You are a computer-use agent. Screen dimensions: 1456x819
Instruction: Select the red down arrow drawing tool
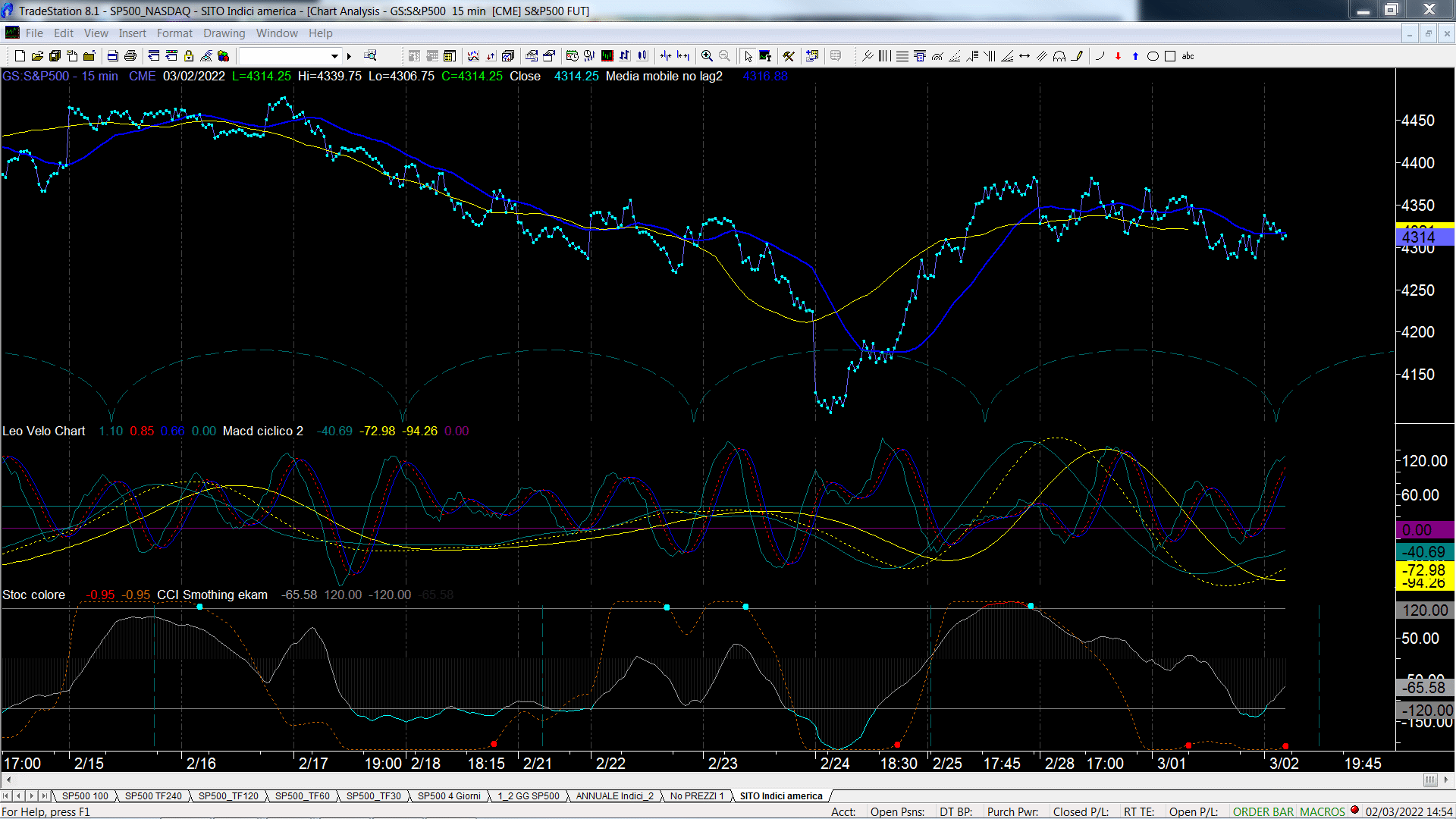pyautogui.click(x=1118, y=56)
